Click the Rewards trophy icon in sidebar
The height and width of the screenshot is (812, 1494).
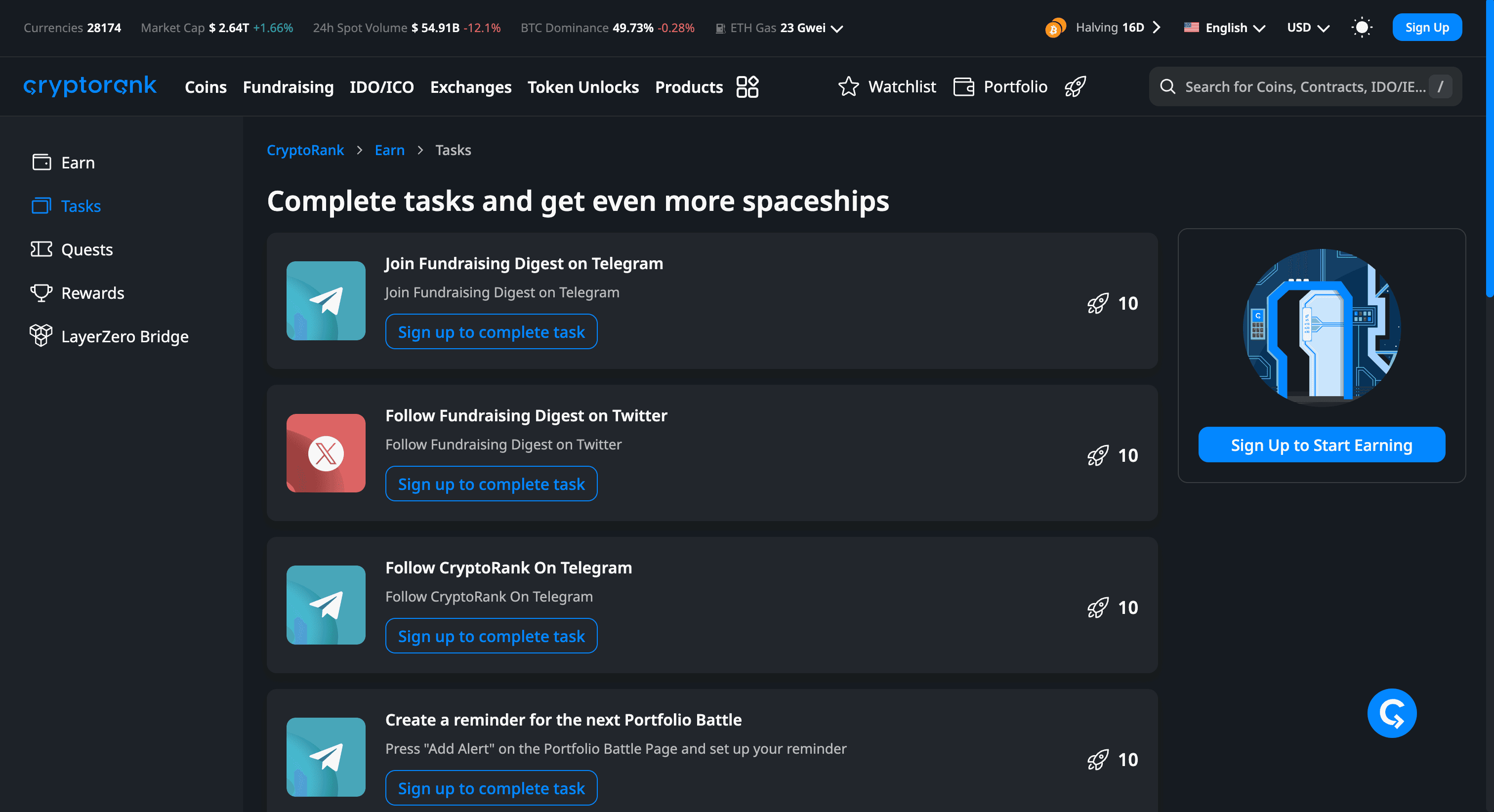(42, 292)
